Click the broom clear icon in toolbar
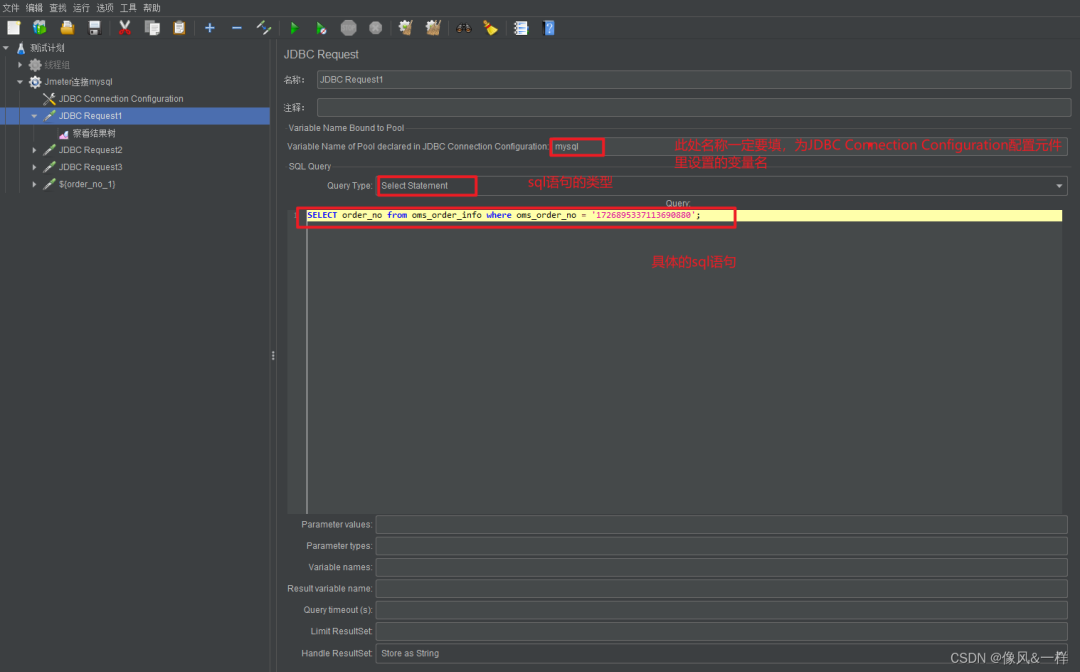The height and width of the screenshot is (672, 1080). click(x=491, y=28)
